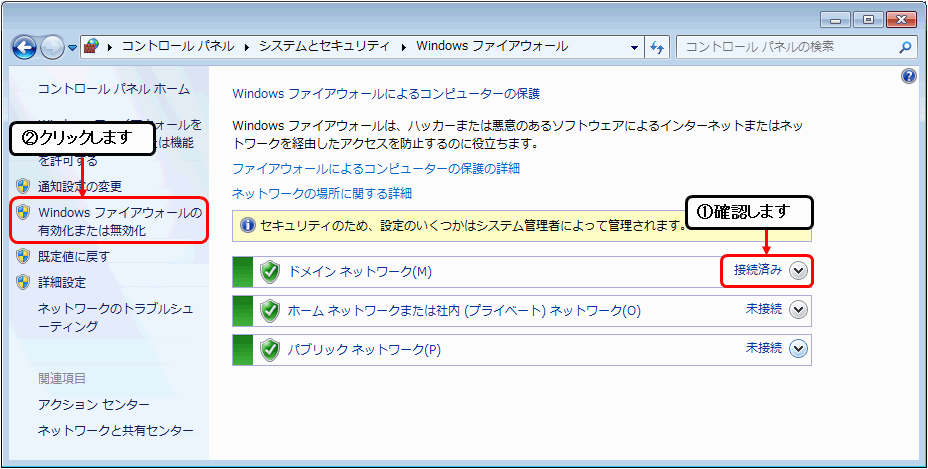Click the パブリック ネットワーク(P) heading
928x469 pixels.
click(x=365, y=350)
